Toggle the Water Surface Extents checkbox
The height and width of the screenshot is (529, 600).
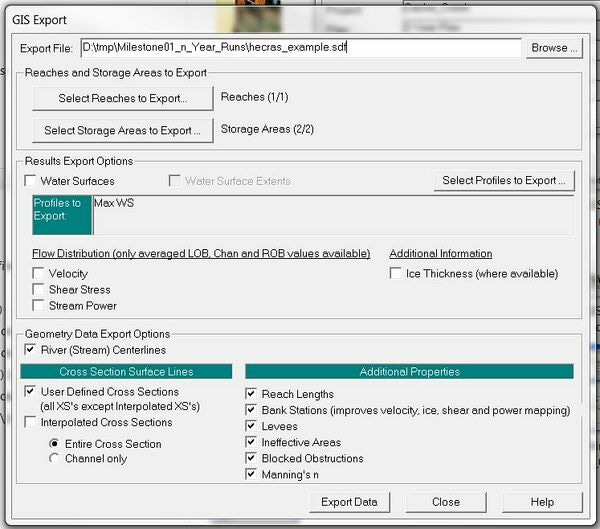(x=174, y=181)
